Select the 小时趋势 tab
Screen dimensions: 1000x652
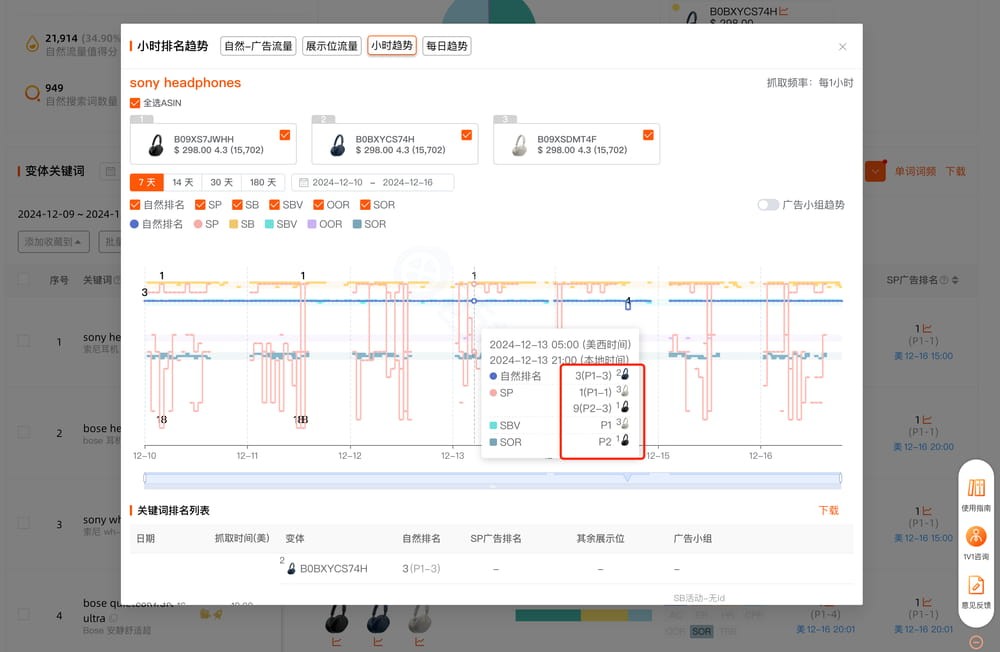click(x=392, y=46)
